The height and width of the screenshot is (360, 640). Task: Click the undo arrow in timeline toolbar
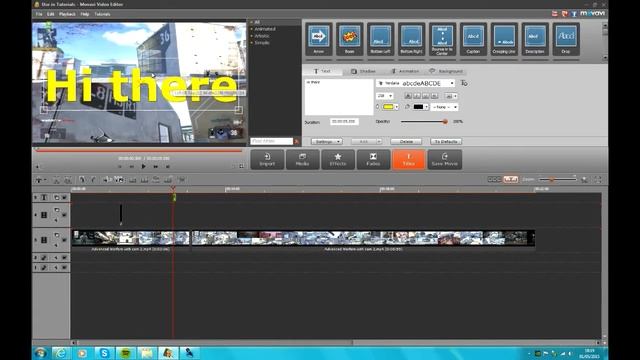(82, 180)
